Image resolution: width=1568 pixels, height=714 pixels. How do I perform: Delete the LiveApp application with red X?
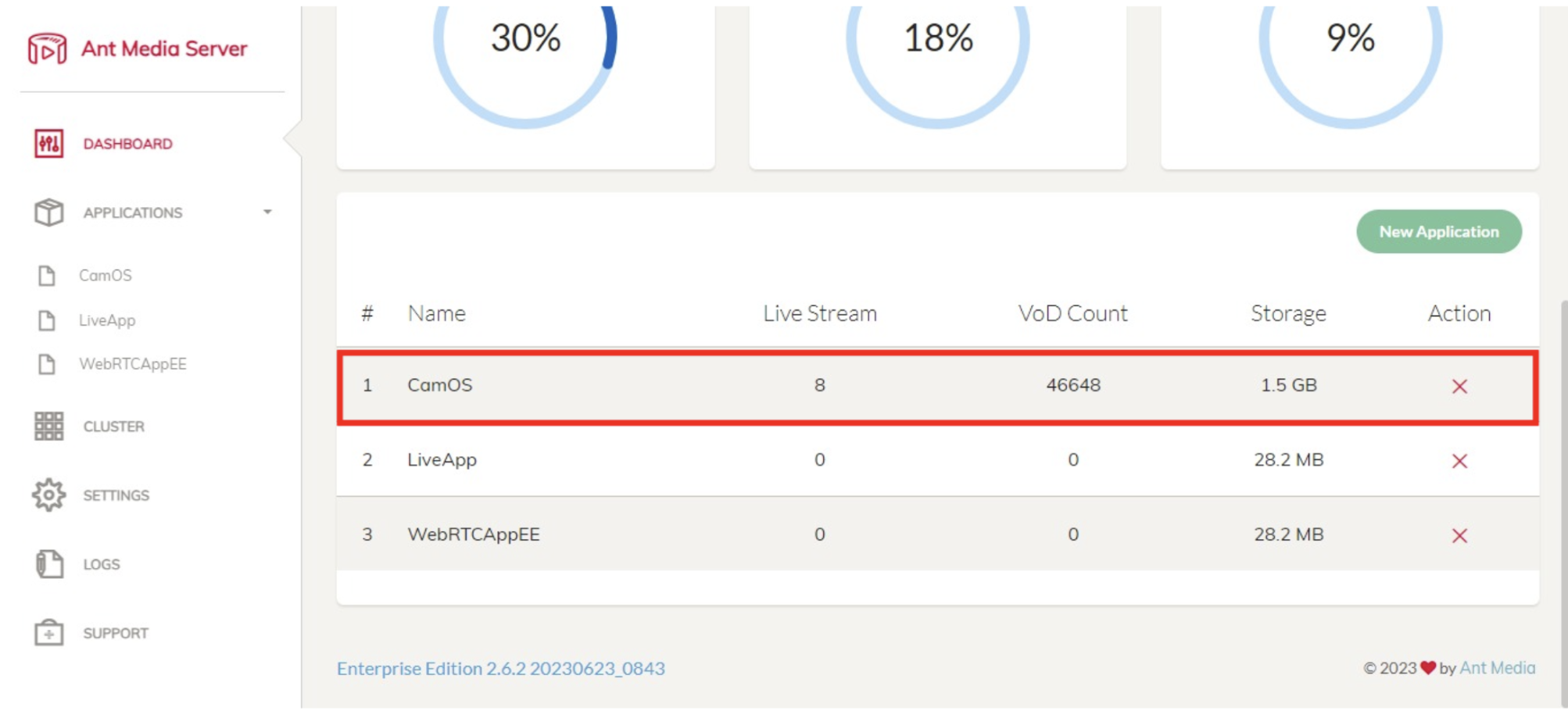click(x=1459, y=461)
